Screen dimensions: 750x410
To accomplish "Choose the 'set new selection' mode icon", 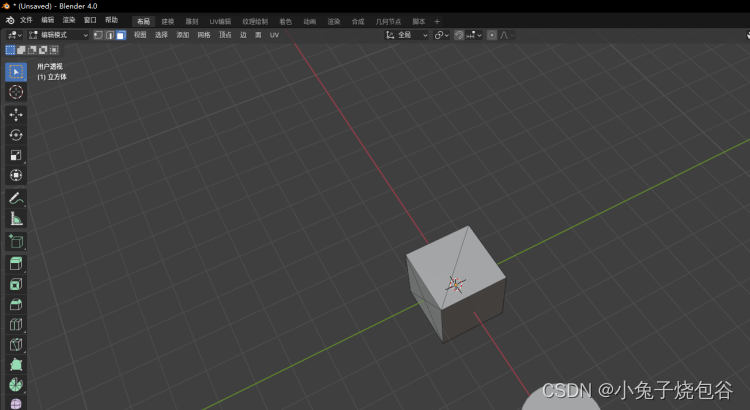I will [x=10, y=50].
